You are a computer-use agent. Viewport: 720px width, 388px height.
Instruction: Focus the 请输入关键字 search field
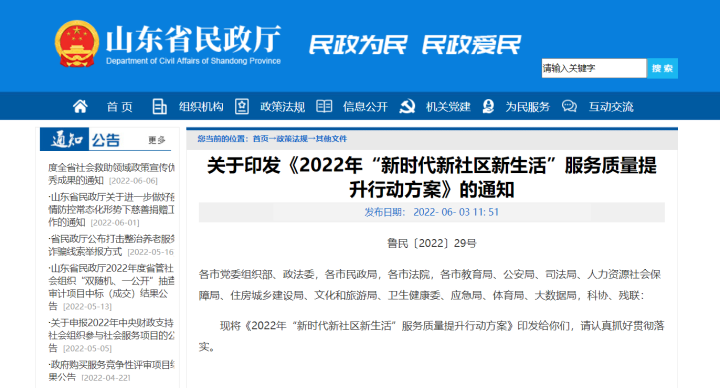point(594,68)
